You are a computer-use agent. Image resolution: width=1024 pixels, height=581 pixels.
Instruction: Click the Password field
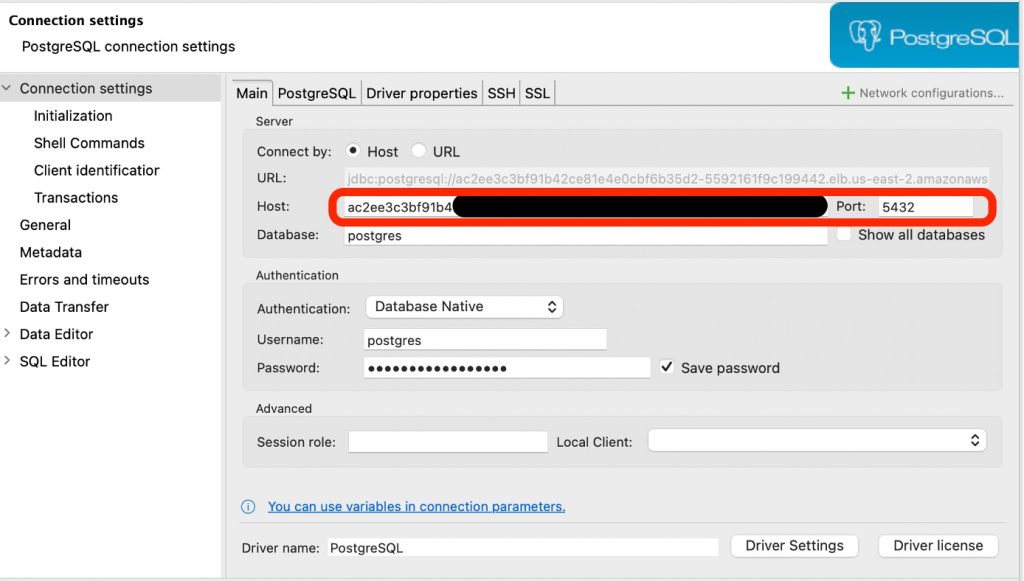point(507,368)
